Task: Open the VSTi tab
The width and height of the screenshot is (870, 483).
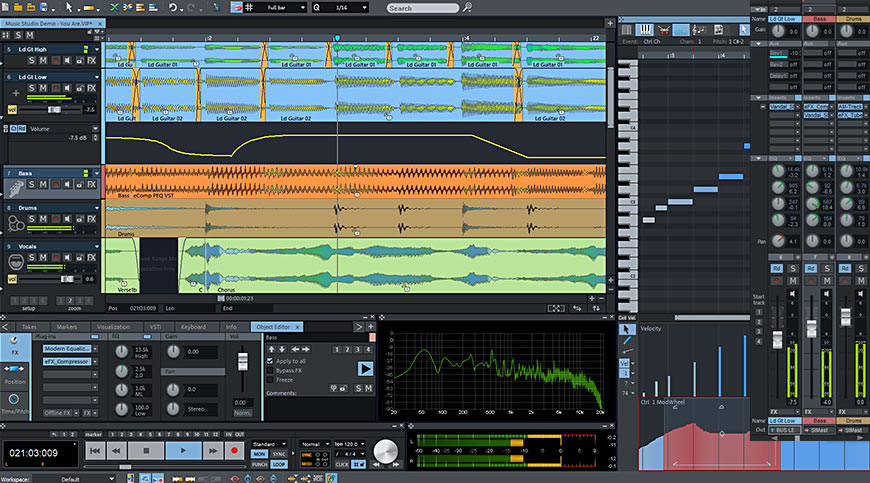Action: click(x=155, y=327)
